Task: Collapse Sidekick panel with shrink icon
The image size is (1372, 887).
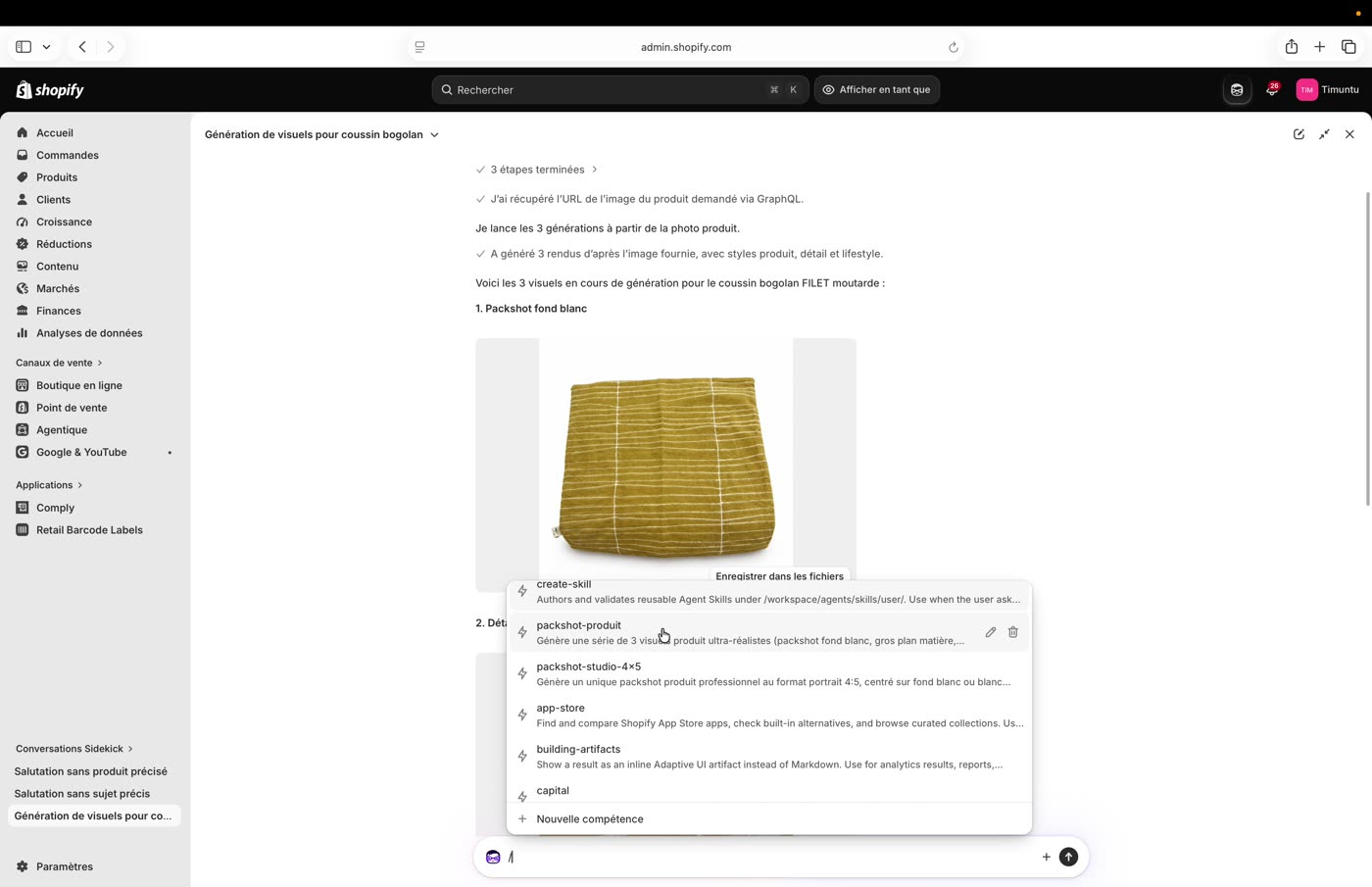Action: pyautogui.click(x=1324, y=134)
